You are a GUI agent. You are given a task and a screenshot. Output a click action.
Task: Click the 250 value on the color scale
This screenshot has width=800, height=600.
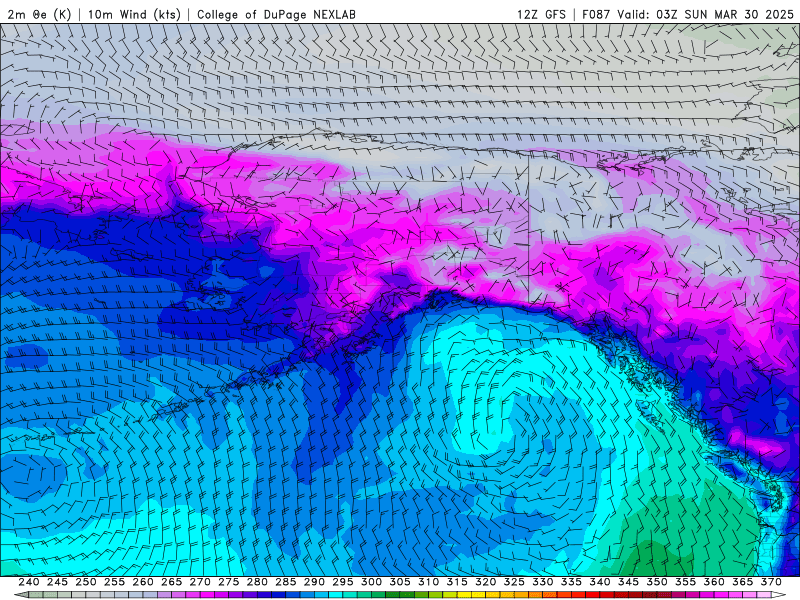pos(86,582)
